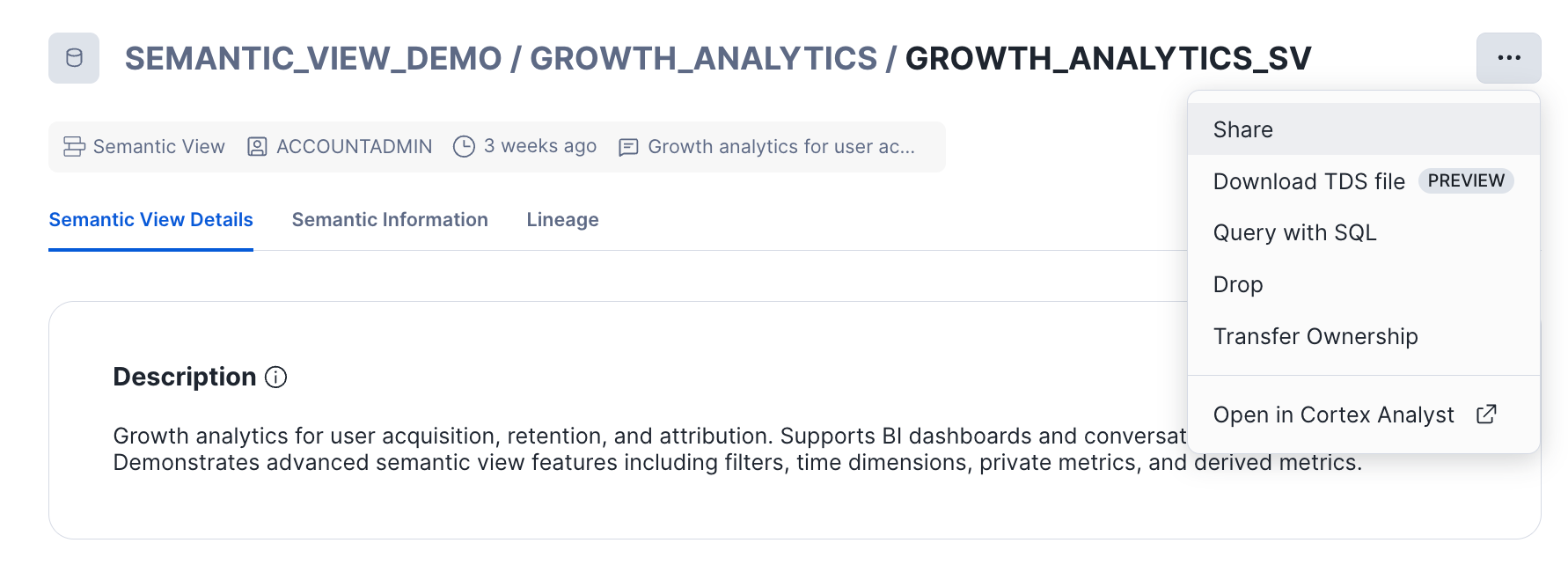Select Share from the menu
The width and height of the screenshot is (1568, 565).
[x=1242, y=129]
